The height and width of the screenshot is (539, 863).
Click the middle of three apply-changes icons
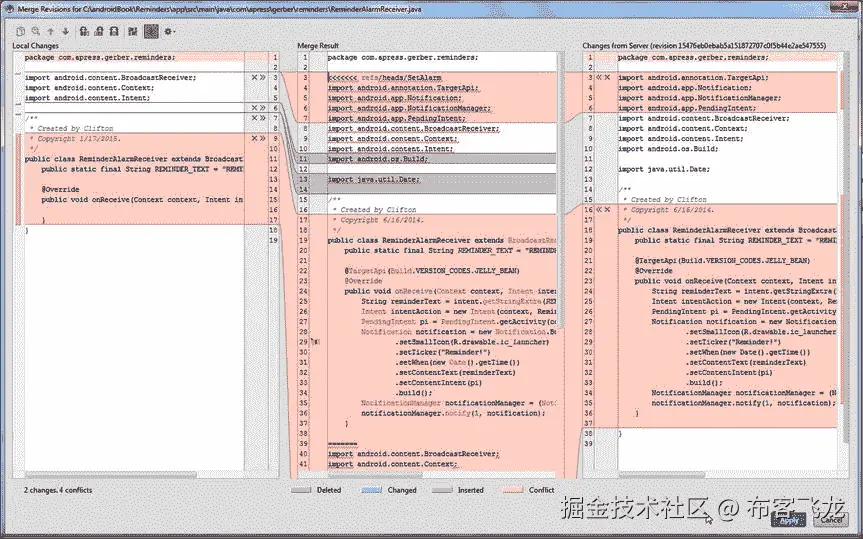pos(99,31)
